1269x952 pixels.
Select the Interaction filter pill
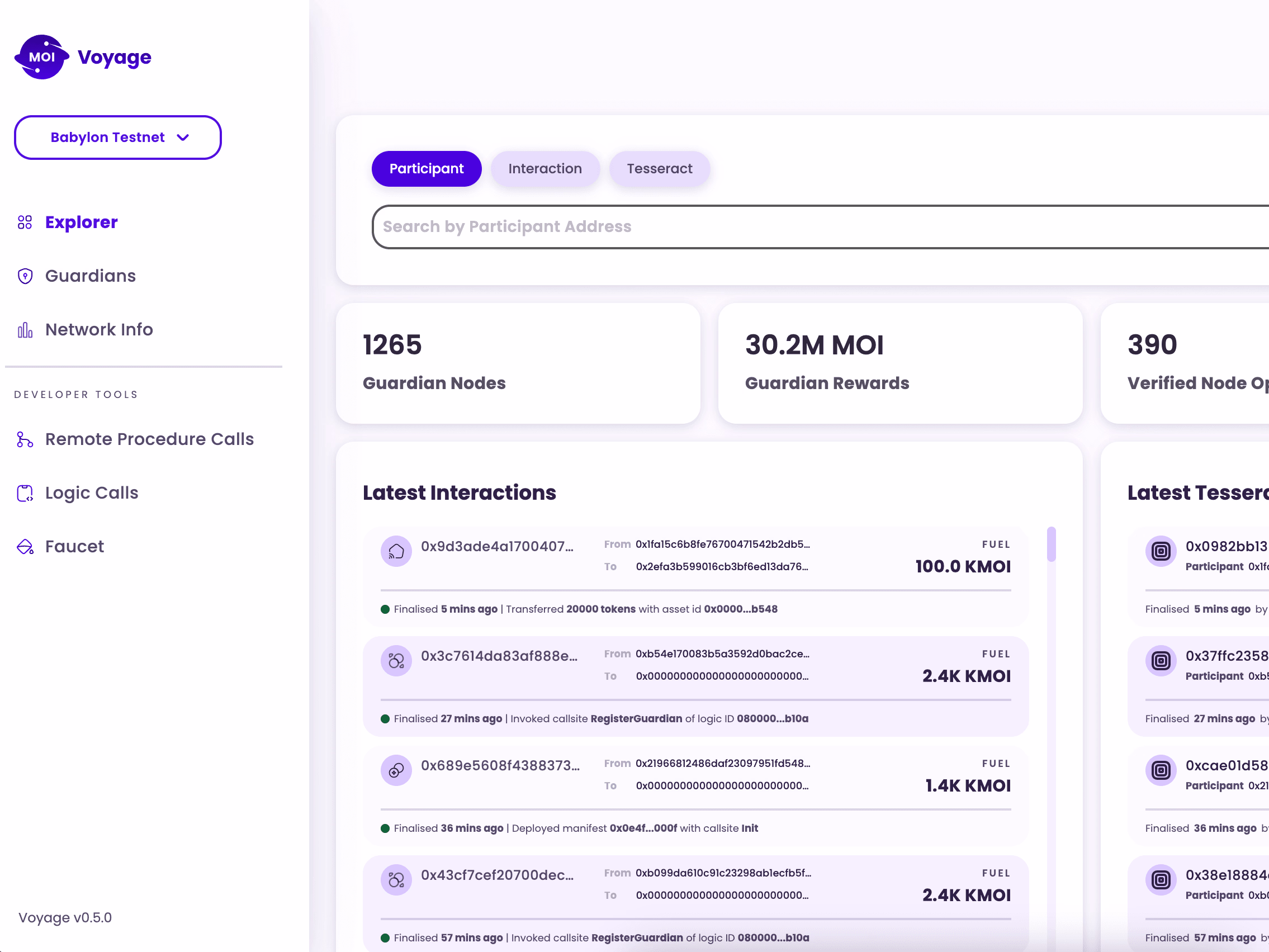click(x=544, y=168)
